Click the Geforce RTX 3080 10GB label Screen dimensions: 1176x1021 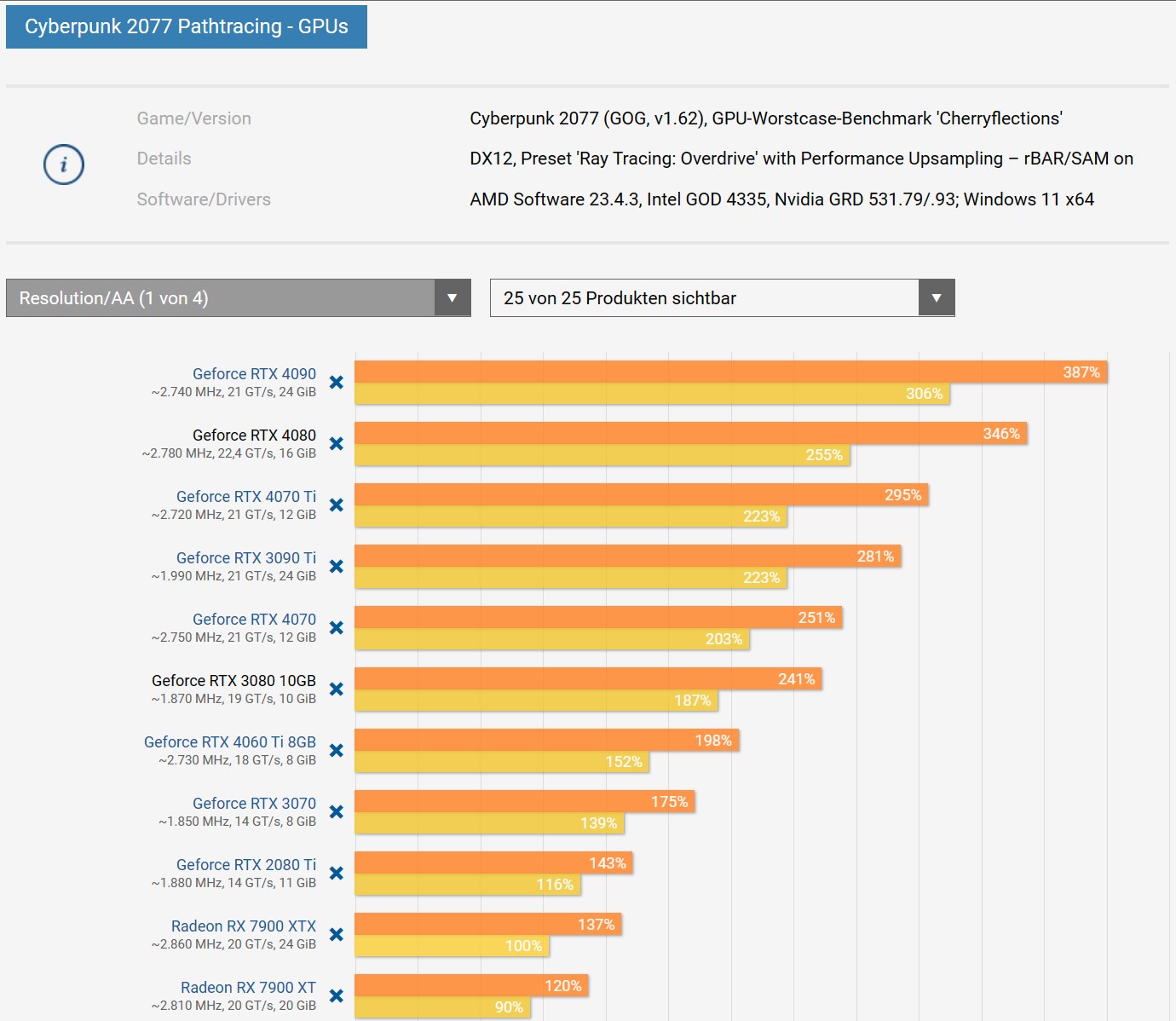pyautogui.click(x=233, y=681)
